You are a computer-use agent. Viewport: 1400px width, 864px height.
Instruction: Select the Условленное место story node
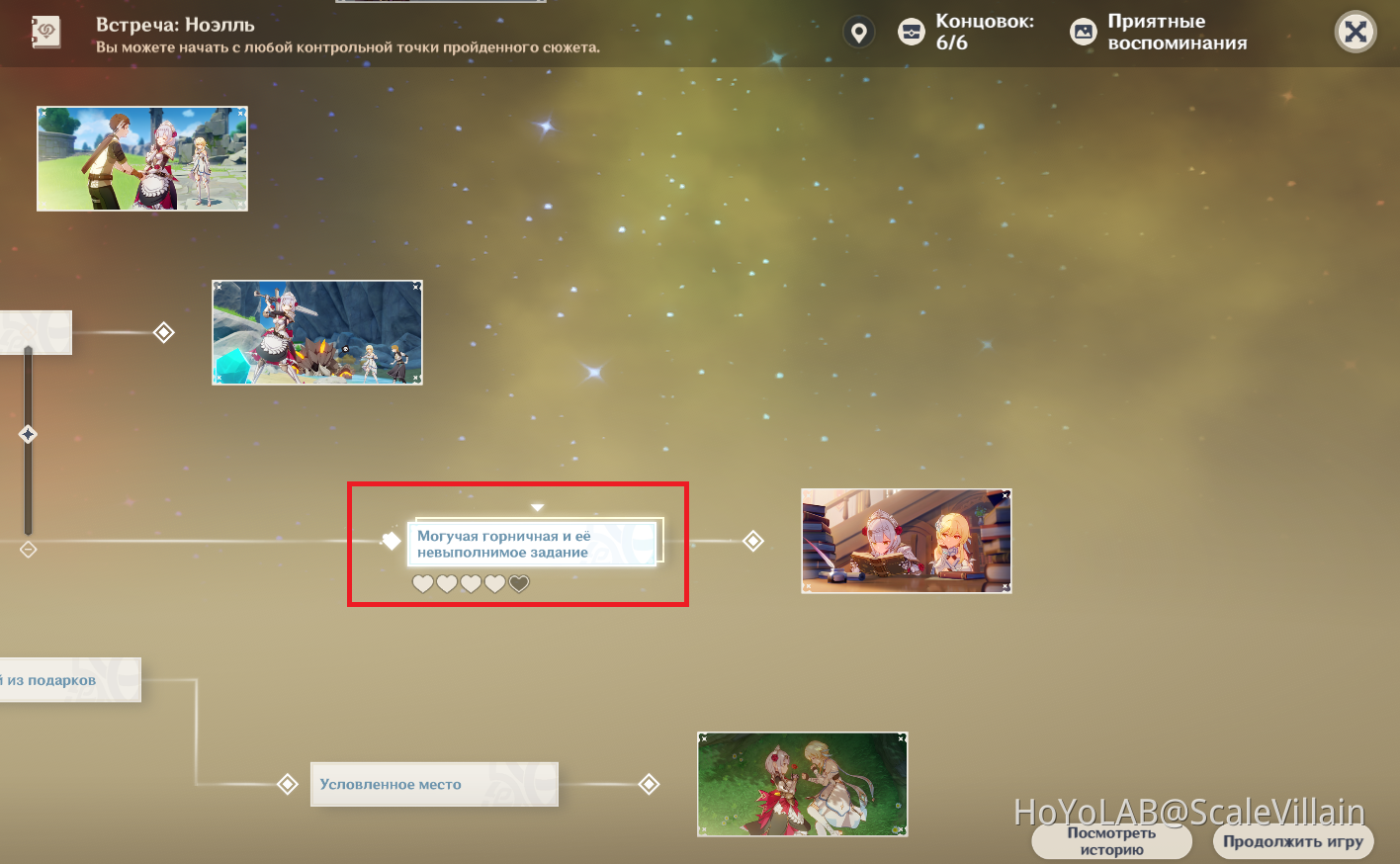coord(434,784)
